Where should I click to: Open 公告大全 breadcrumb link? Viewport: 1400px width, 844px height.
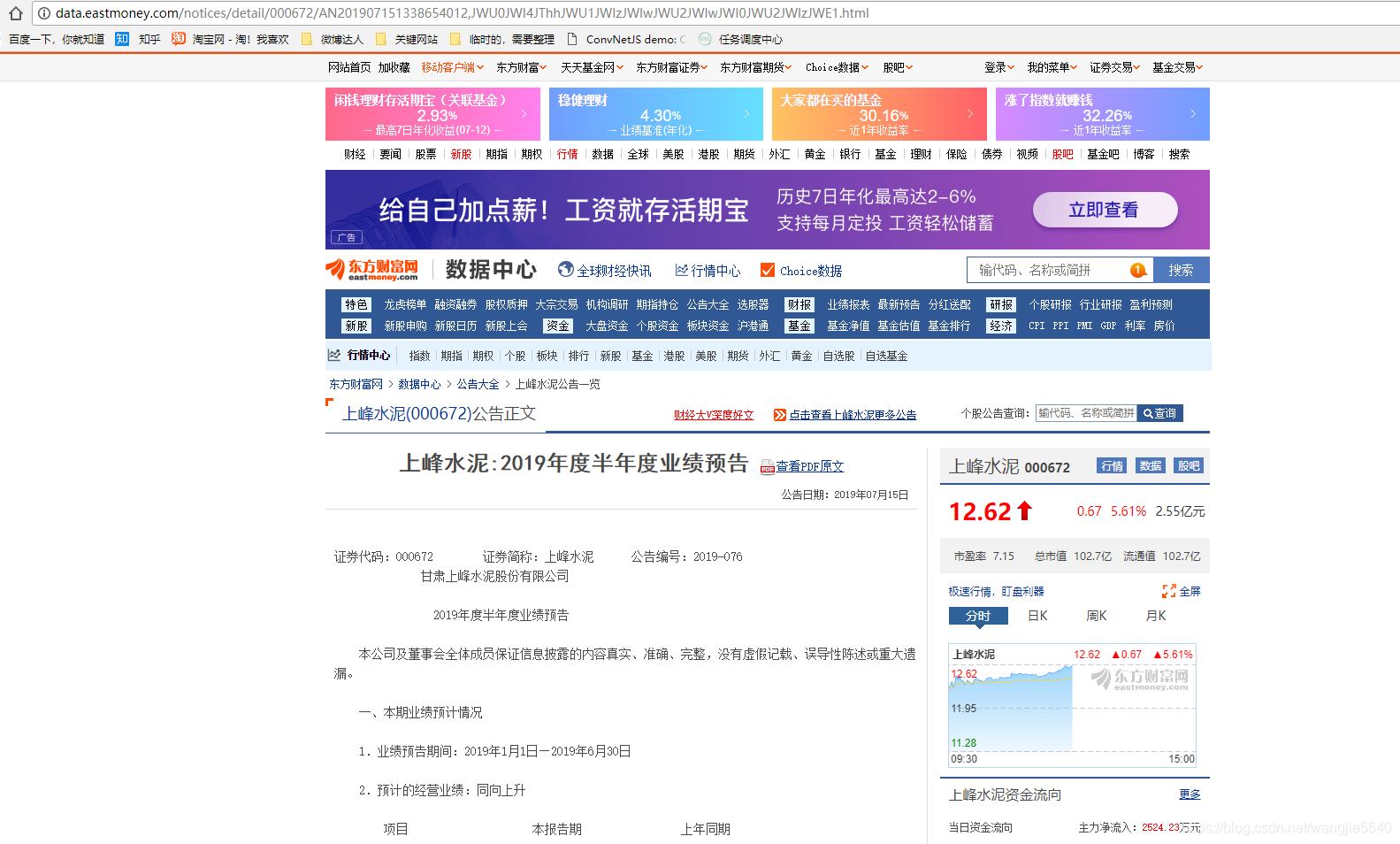pyautogui.click(x=478, y=384)
